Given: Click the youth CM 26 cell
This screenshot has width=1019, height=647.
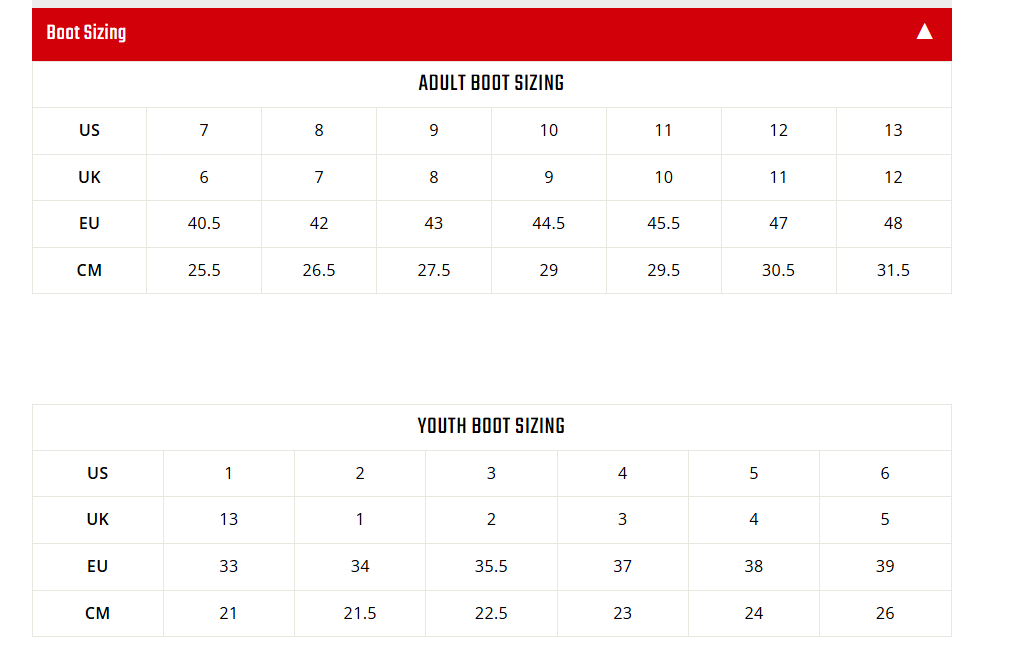Looking at the screenshot, I should pos(885,613).
